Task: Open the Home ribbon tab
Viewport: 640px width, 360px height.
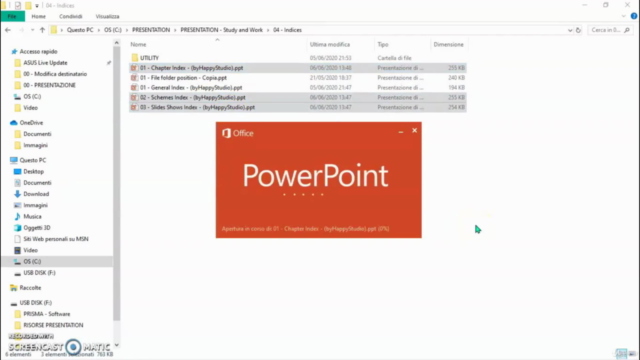Action: click(x=38, y=16)
